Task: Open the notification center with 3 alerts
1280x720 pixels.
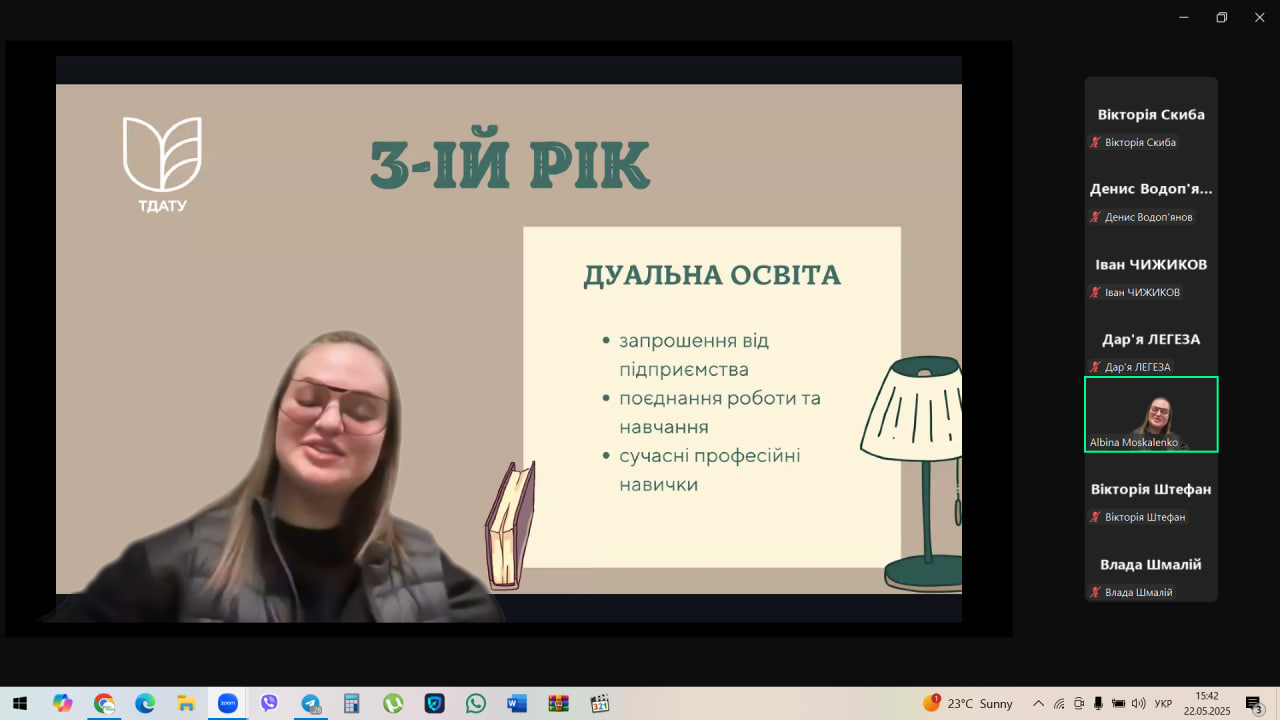Action: (1255, 704)
